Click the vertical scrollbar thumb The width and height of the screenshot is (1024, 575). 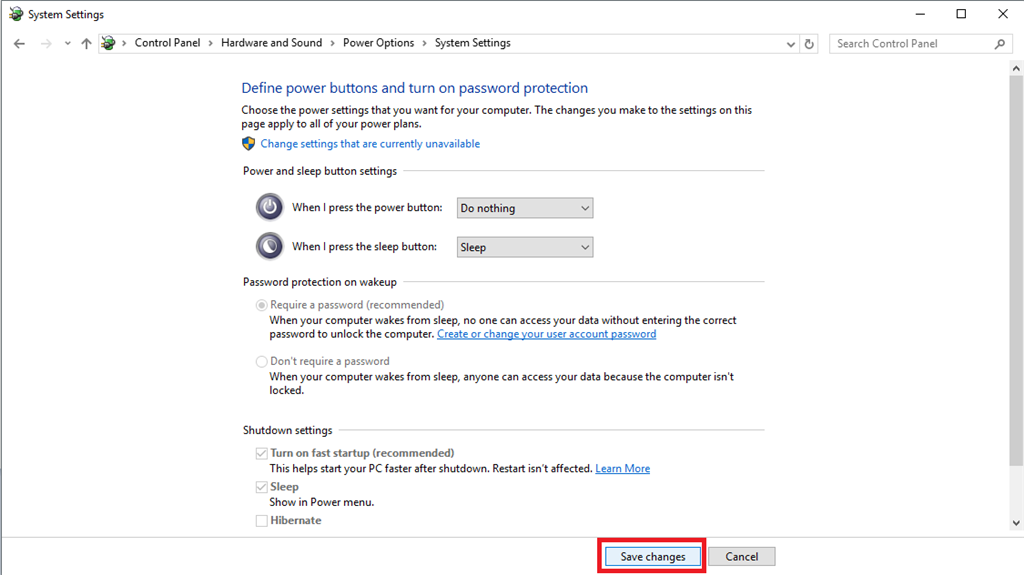(x=1016, y=270)
